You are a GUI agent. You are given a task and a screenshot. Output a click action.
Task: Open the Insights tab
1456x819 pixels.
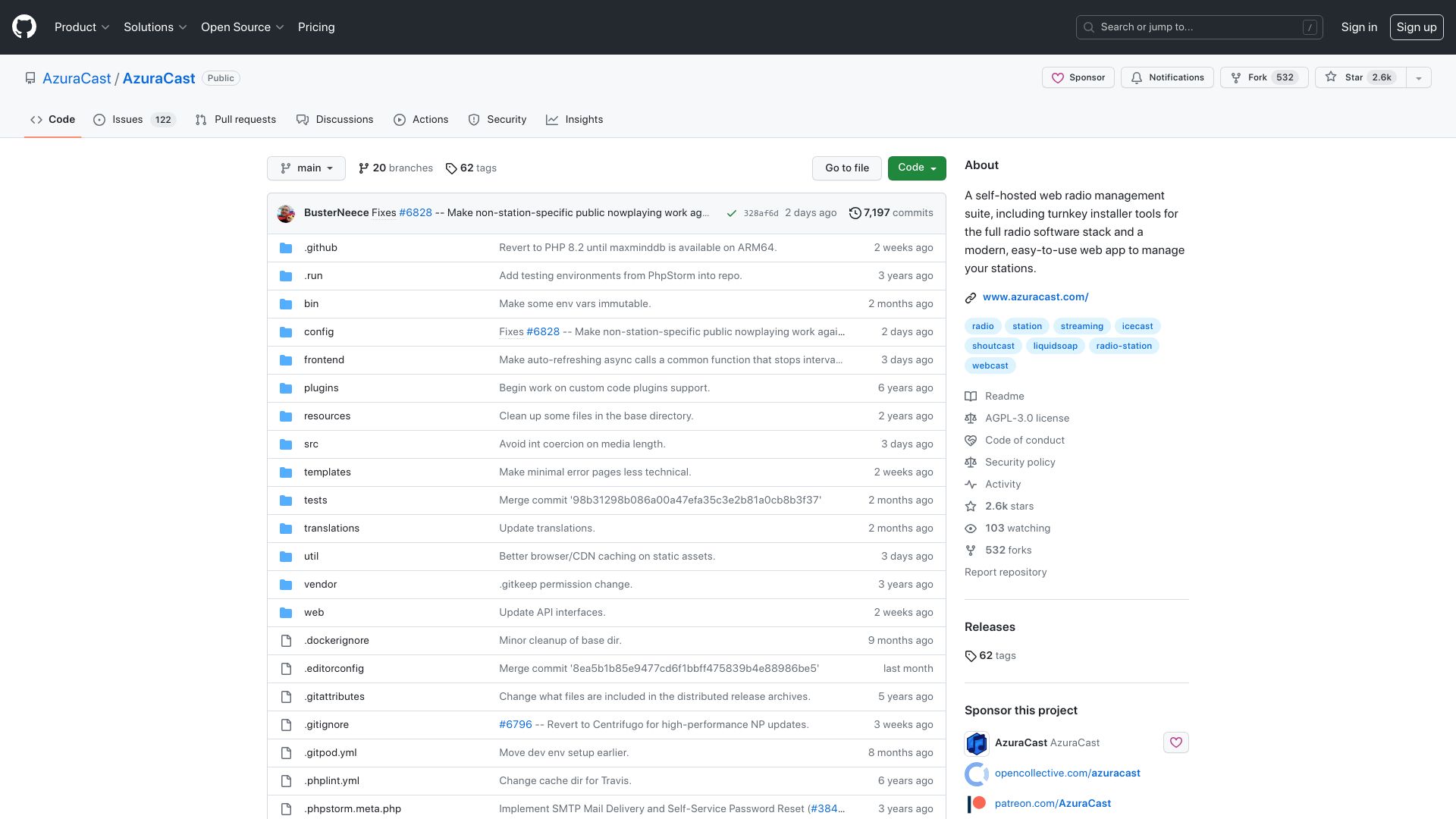(574, 120)
